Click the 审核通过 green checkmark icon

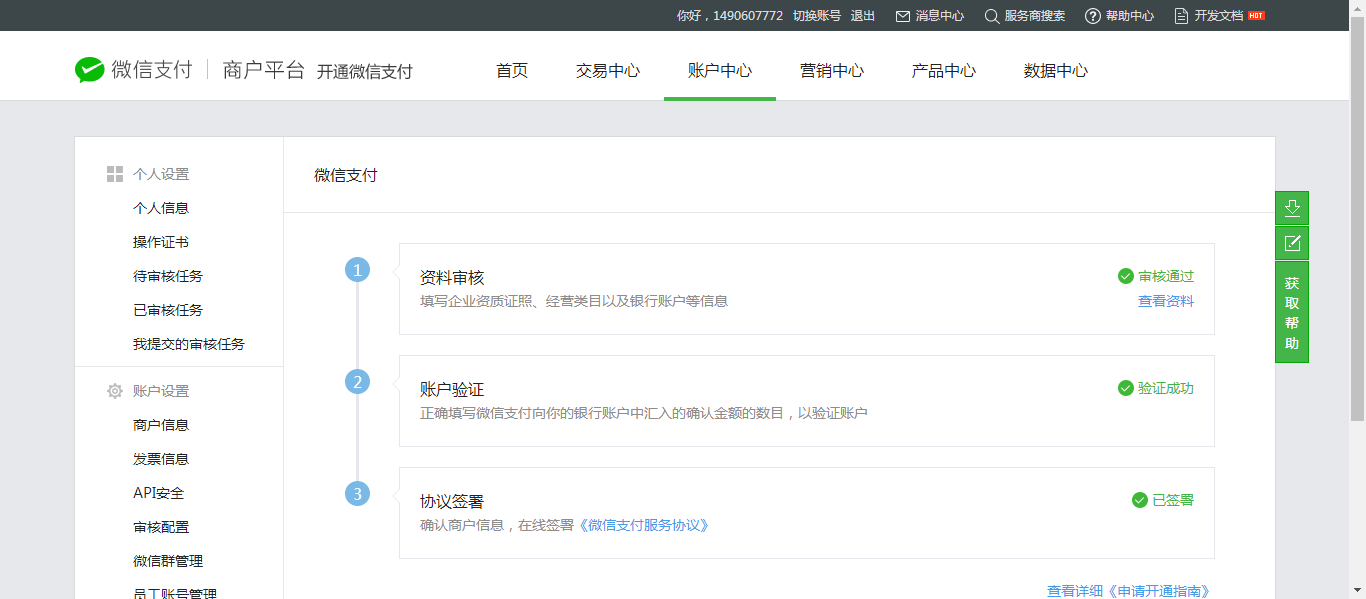tap(1126, 276)
